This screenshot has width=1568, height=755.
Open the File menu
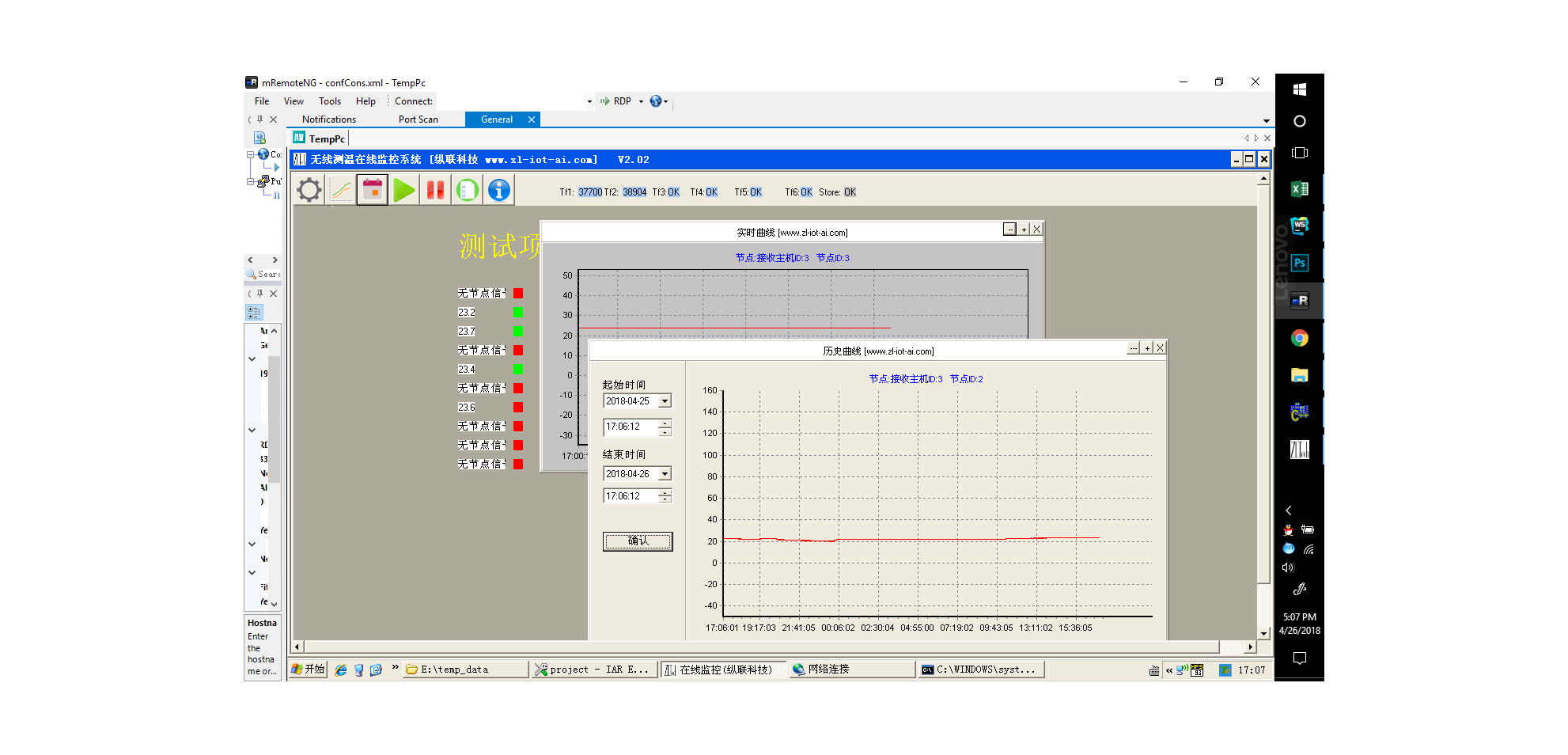262,101
